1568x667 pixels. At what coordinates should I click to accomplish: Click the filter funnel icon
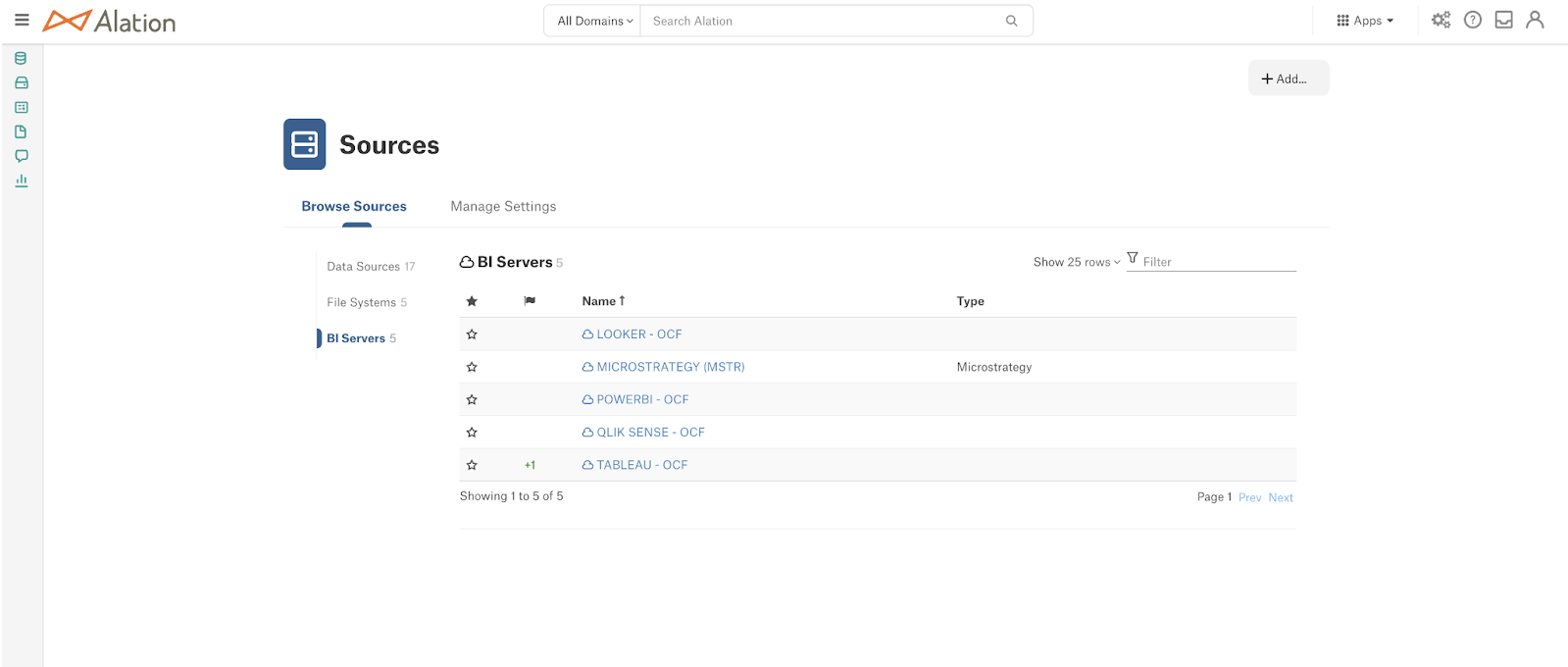1133,258
